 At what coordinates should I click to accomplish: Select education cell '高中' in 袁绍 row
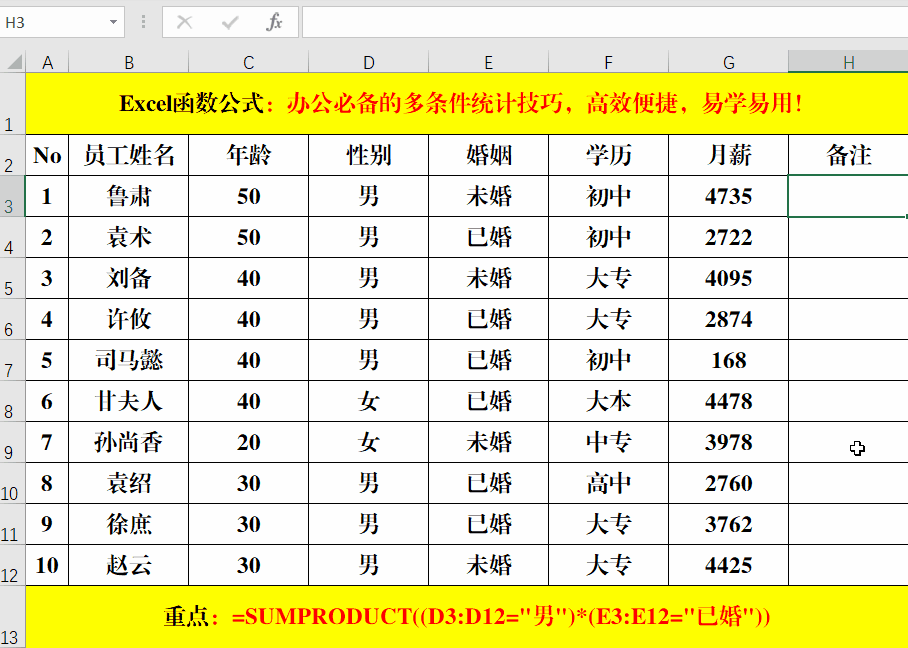pyautogui.click(x=608, y=483)
